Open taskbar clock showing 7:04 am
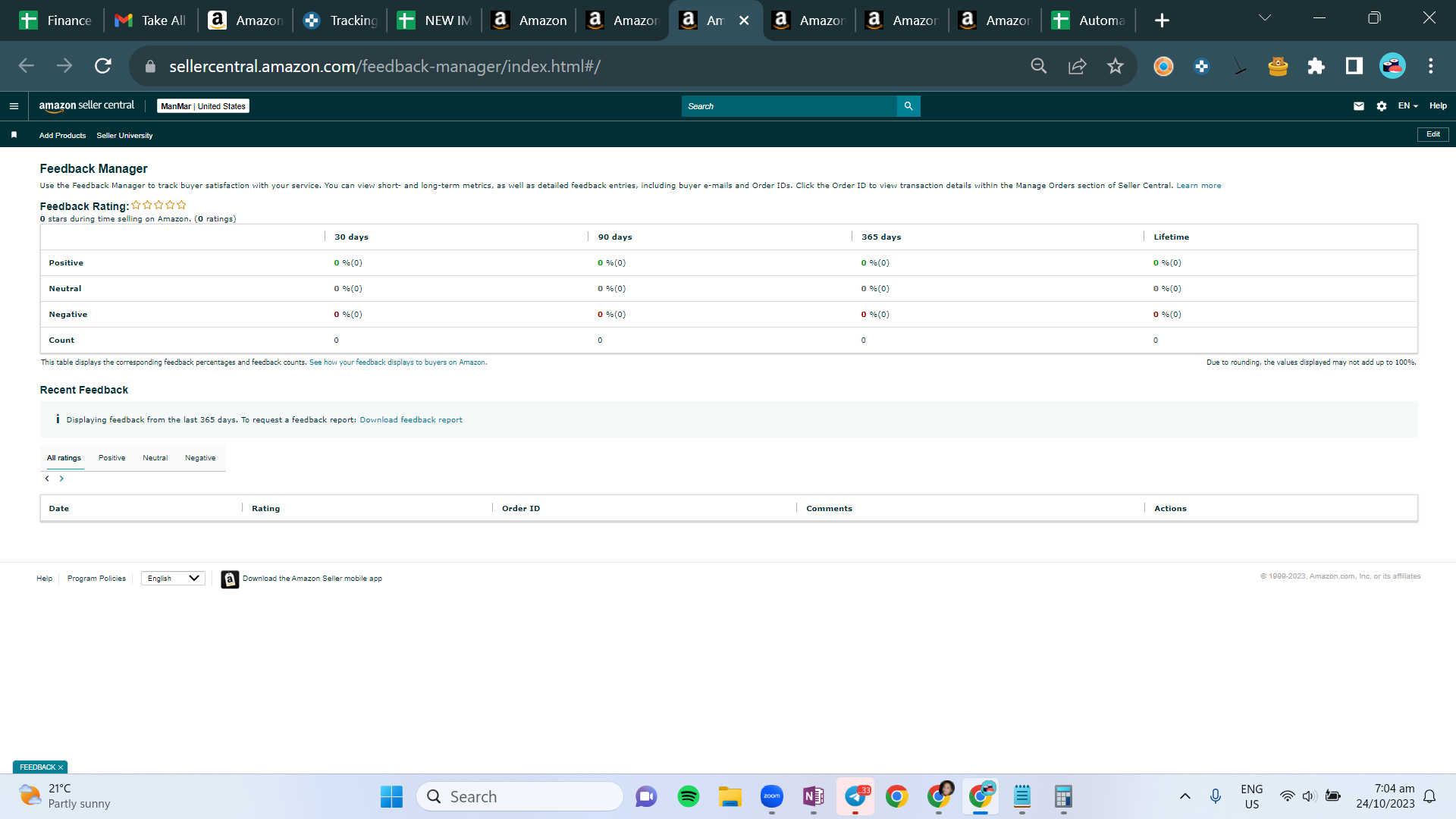The width and height of the screenshot is (1456, 819). click(x=1385, y=796)
